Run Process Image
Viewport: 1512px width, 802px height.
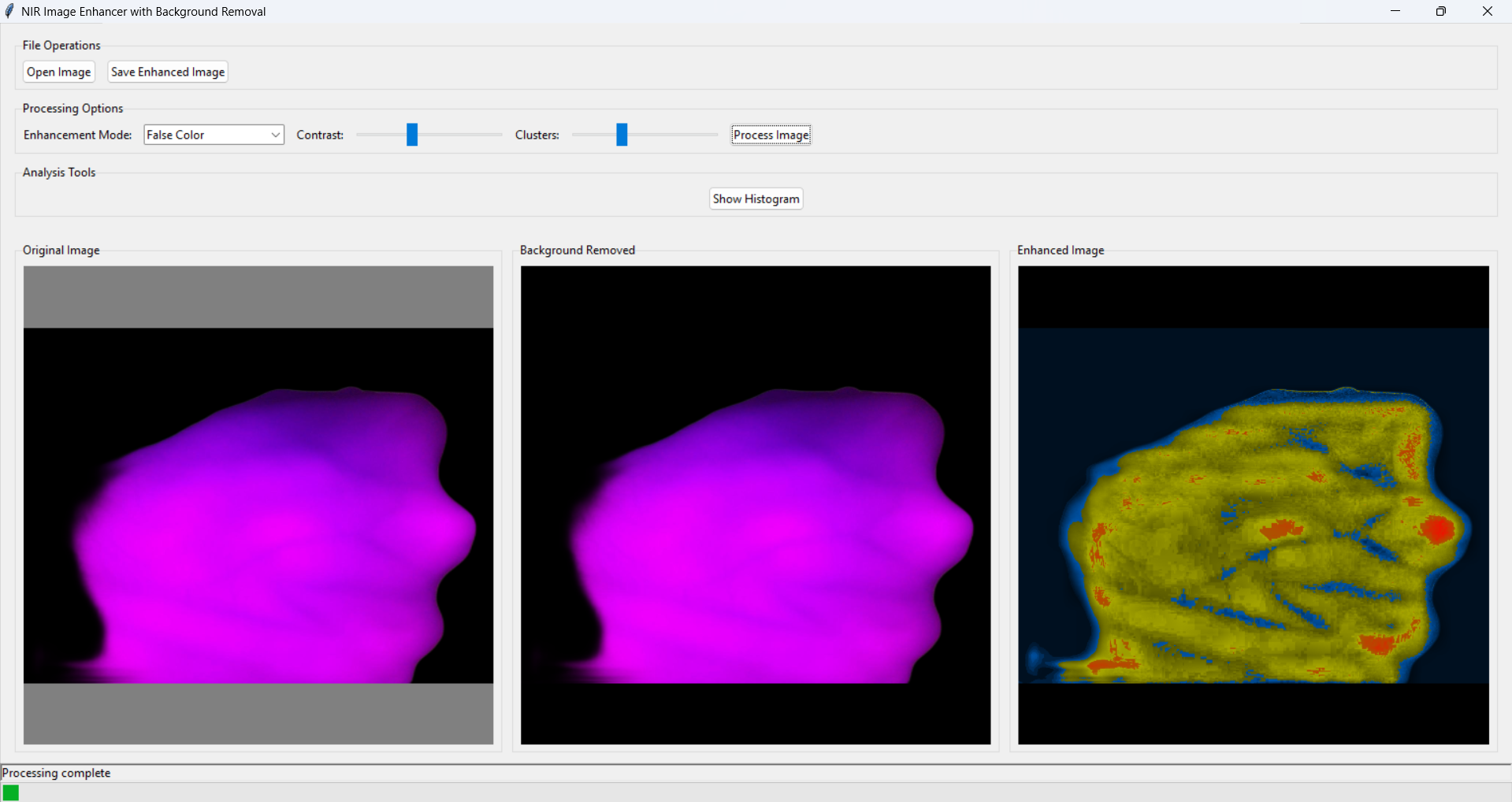(x=771, y=135)
